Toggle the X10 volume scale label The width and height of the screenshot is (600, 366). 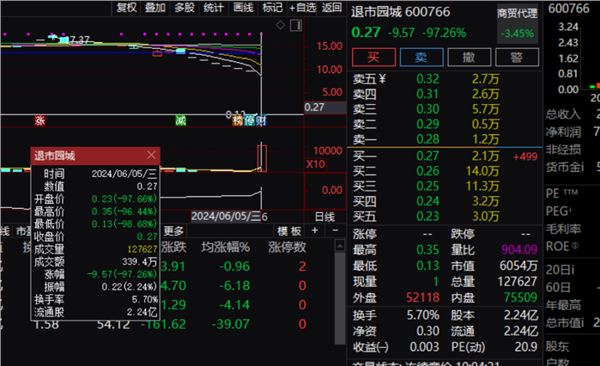[315, 164]
